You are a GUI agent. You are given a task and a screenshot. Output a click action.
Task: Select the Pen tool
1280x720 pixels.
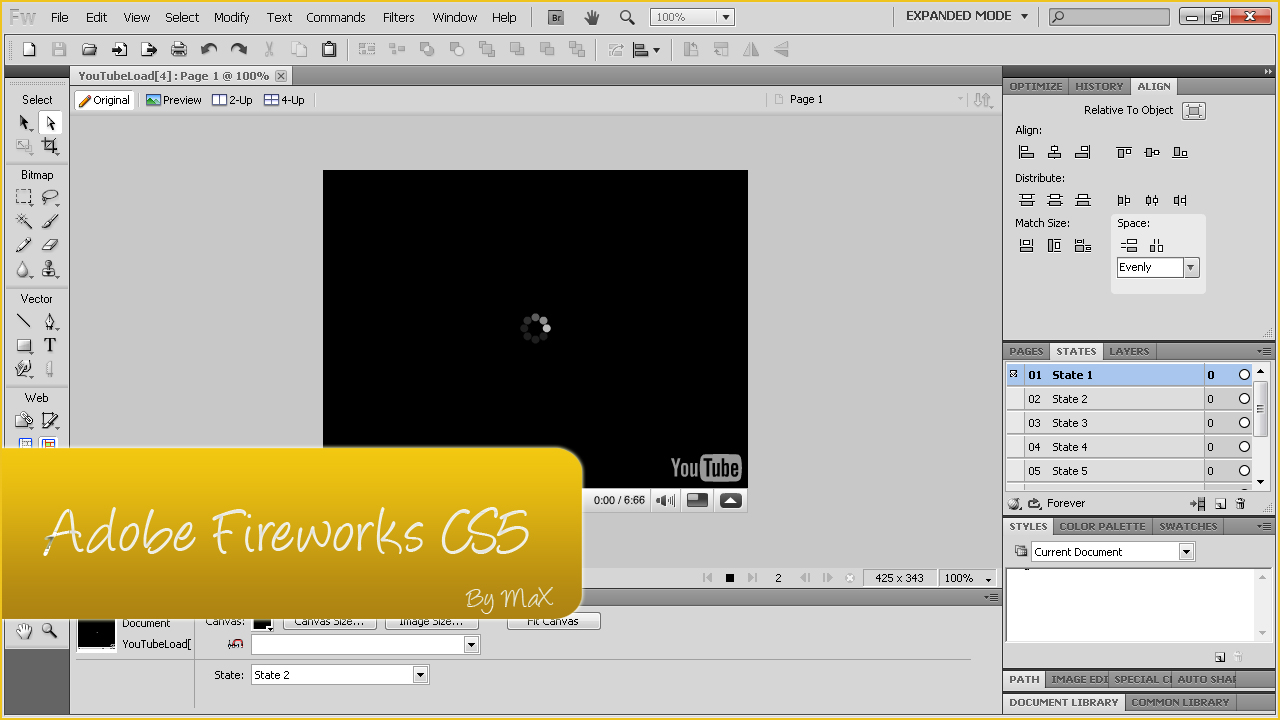pos(50,321)
